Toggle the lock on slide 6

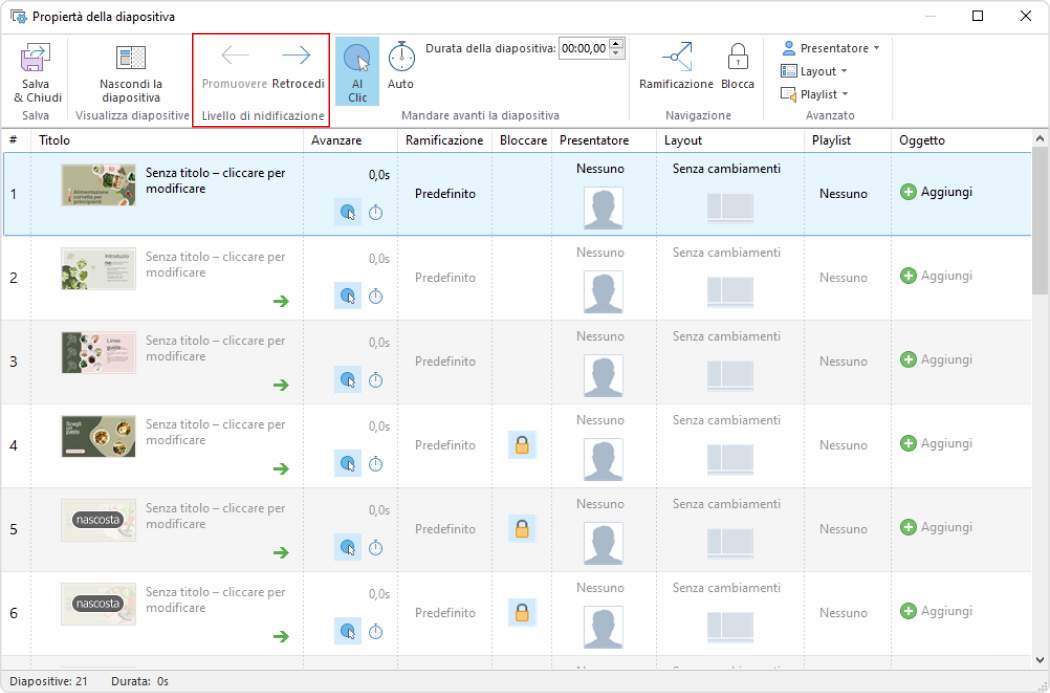tap(522, 611)
